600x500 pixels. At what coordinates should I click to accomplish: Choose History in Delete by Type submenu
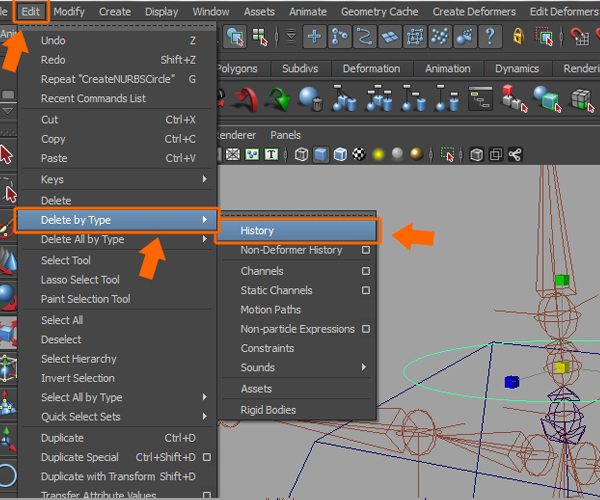coord(298,231)
